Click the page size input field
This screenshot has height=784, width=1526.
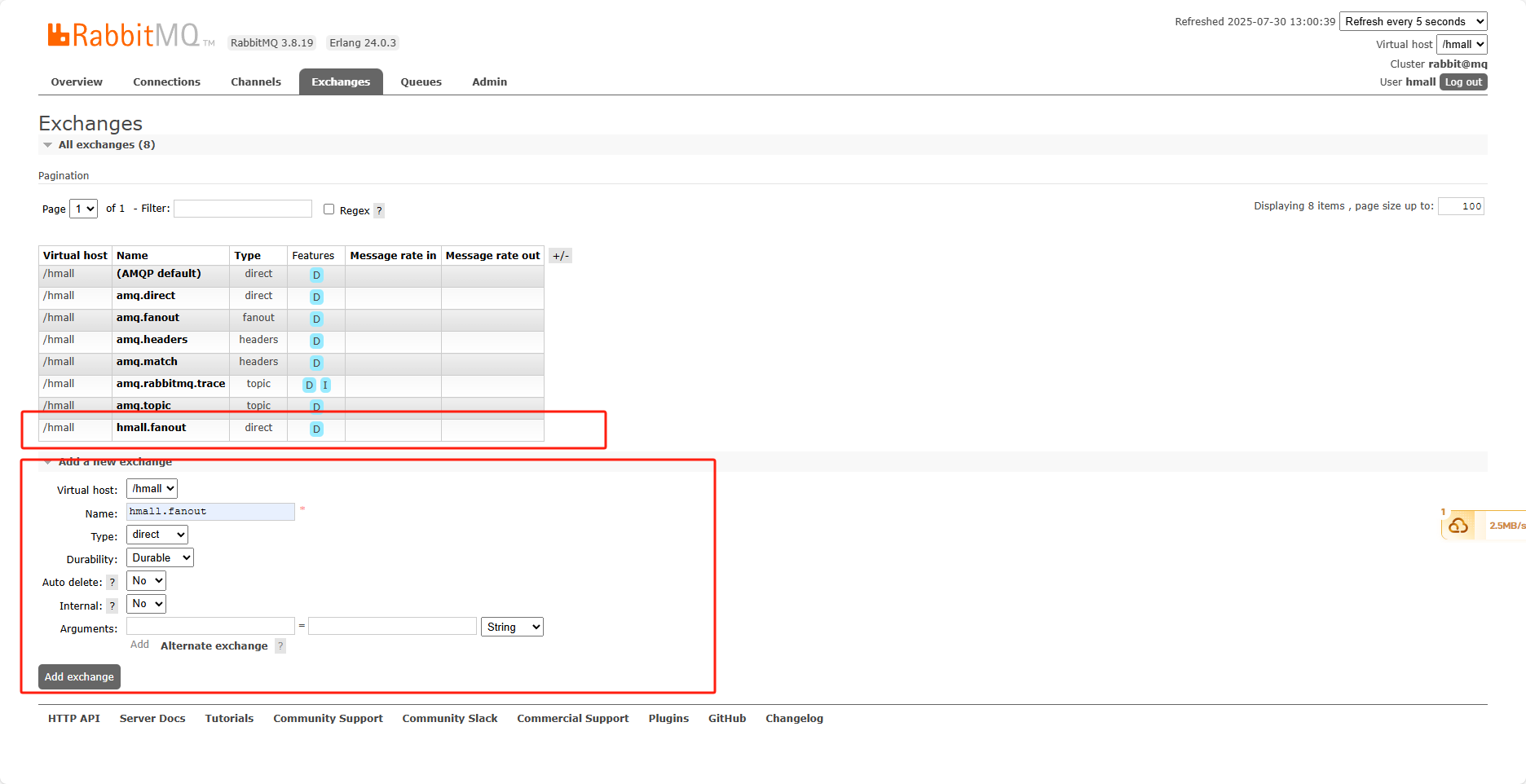[1461, 206]
